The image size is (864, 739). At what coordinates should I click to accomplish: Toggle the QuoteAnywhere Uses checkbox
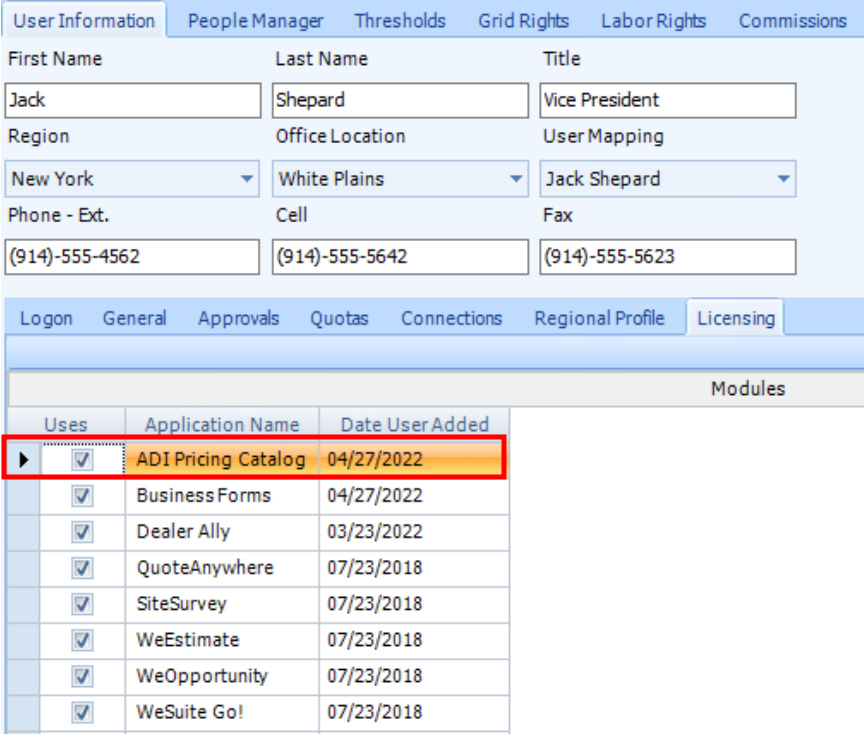pyautogui.click(x=82, y=568)
